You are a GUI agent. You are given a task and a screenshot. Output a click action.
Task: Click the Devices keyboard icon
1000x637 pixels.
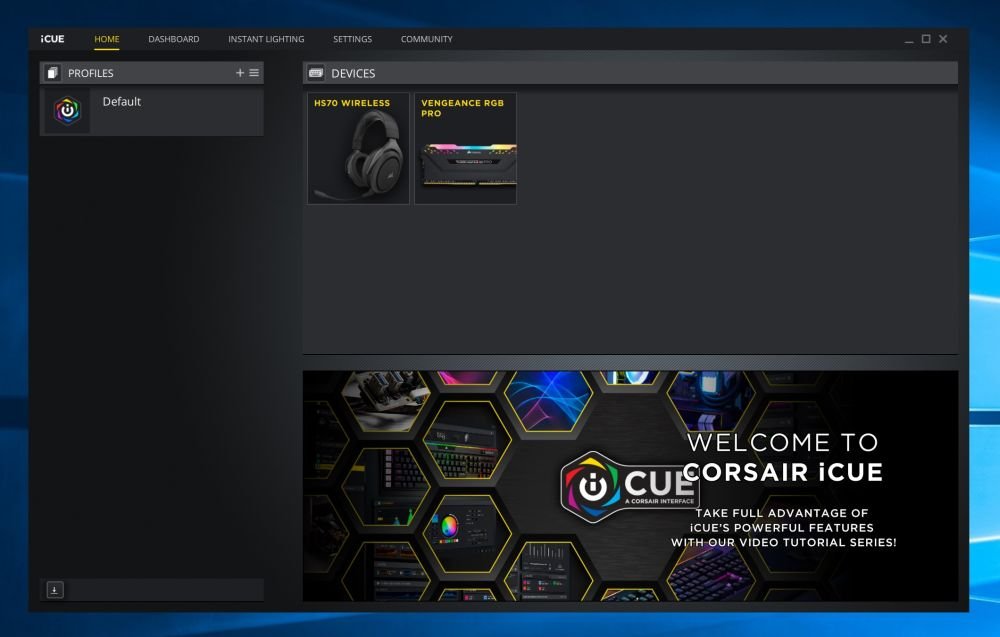(x=316, y=73)
